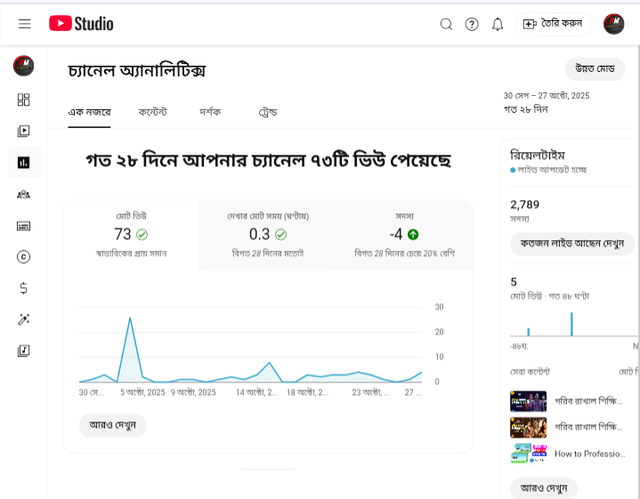The height and width of the screenshot is (499, 640).
Task: Click the chart bump near 14 অক্টো
Action: tap(269, 362)
